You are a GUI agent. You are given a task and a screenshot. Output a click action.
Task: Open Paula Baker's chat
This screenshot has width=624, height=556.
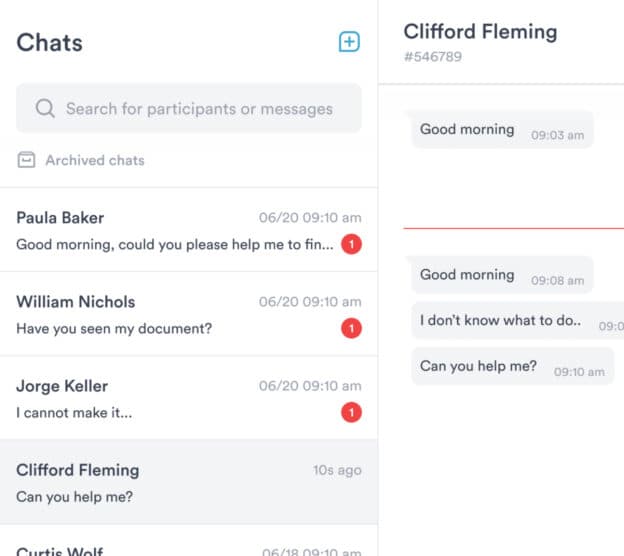pos(170,230)
